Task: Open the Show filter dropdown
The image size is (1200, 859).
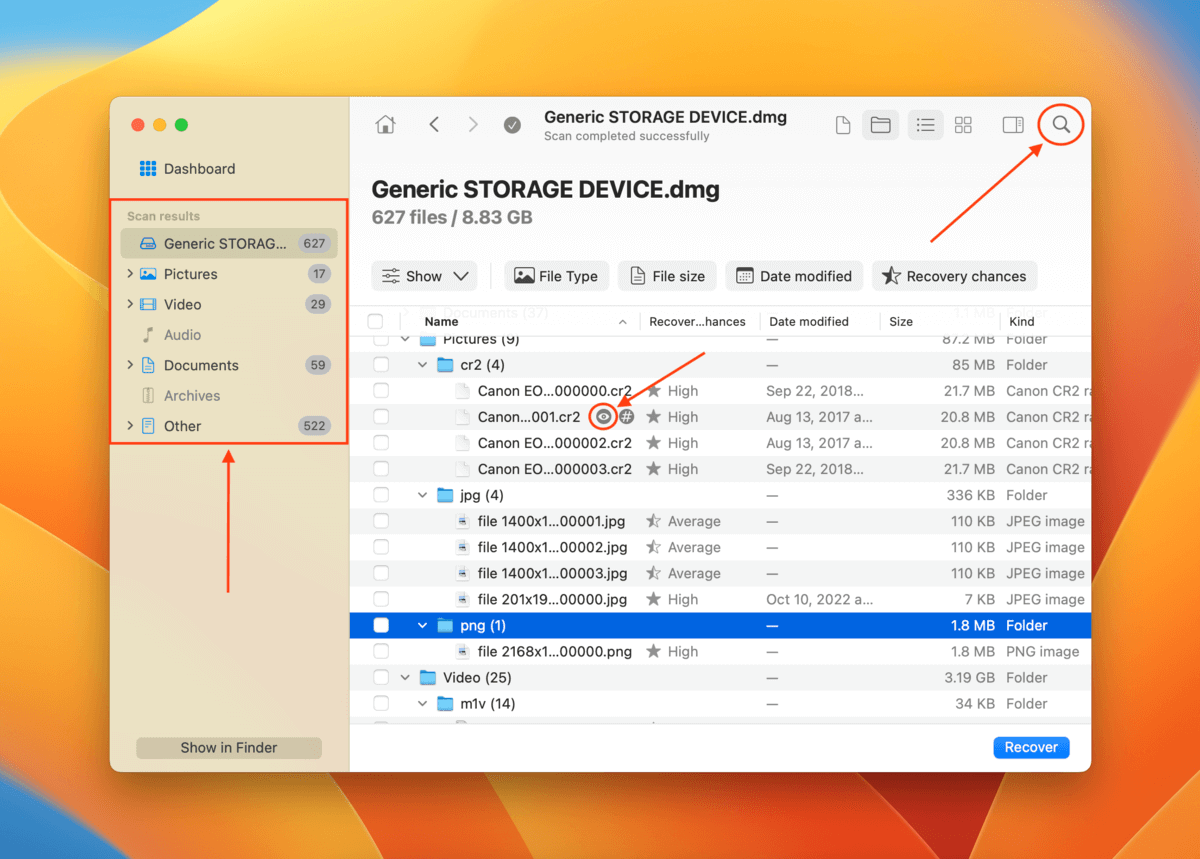Action: click(x=424, y=276)
